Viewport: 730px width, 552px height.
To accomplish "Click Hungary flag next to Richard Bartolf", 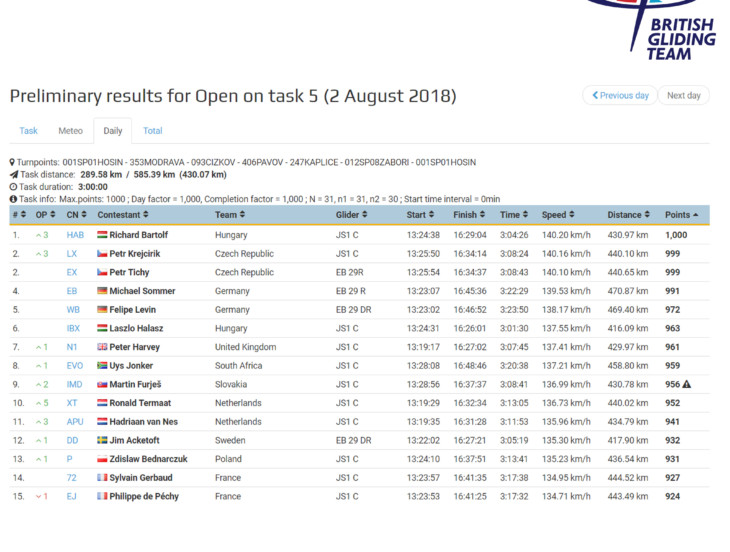I will click(102, 235).
